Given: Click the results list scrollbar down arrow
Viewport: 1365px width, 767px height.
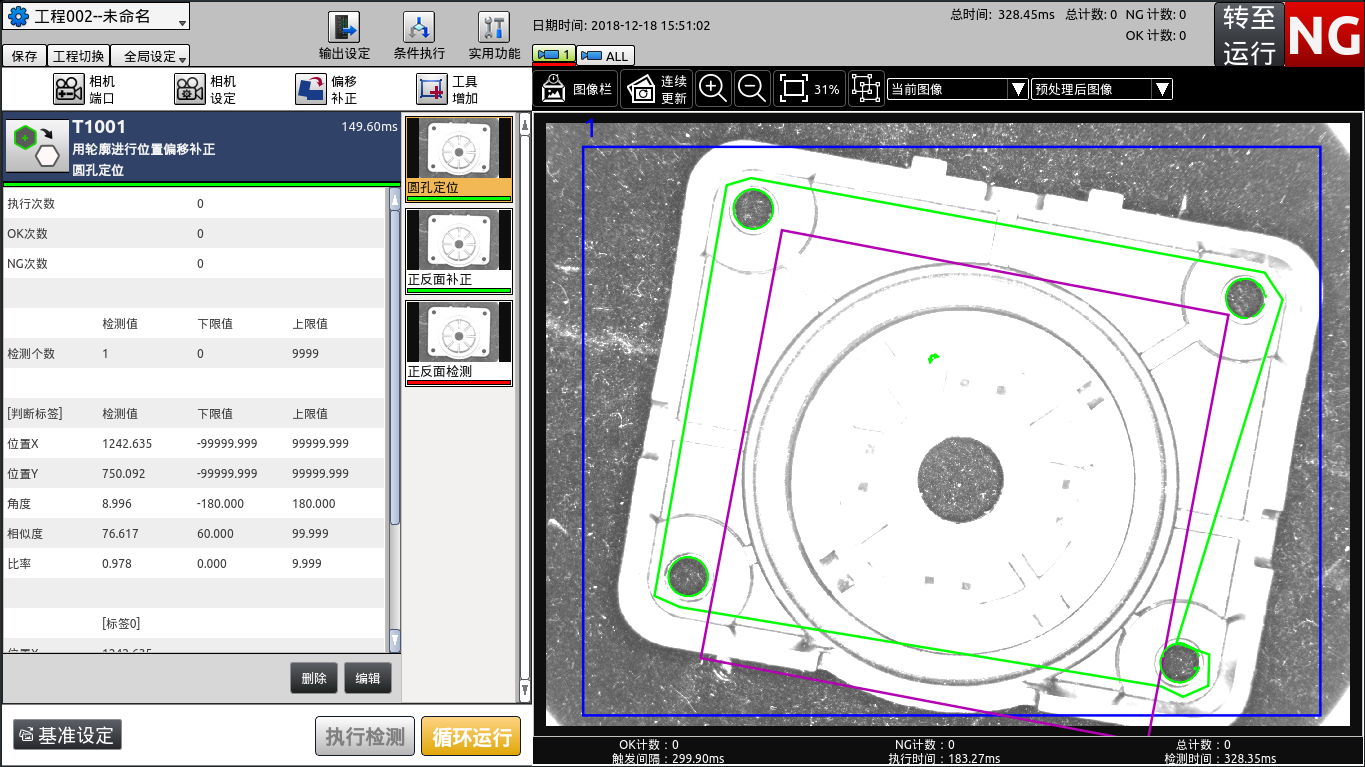Looking at the screenshot, I should 395,641.
